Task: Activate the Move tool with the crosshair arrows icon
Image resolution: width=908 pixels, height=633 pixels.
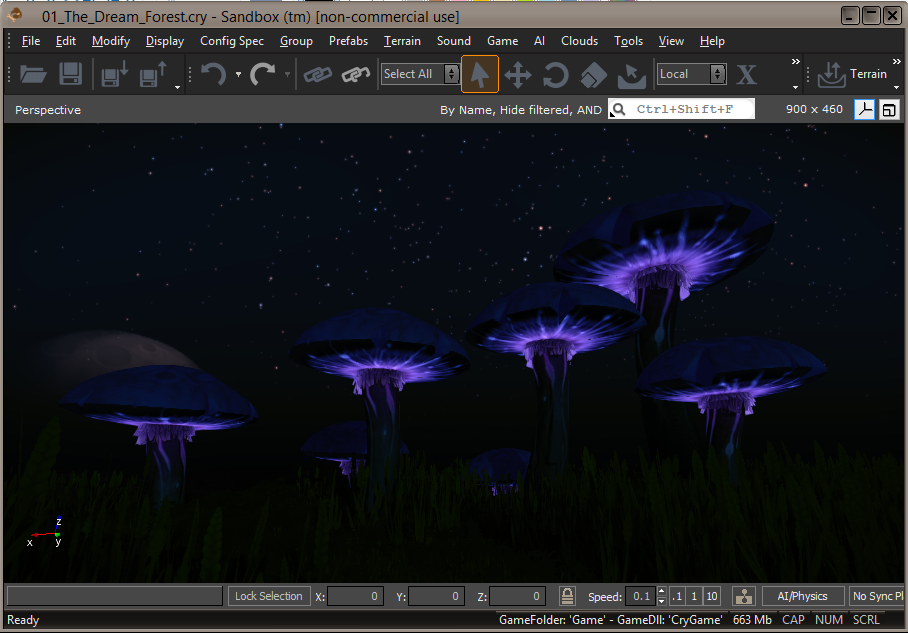Action: [x=518, y=75]
